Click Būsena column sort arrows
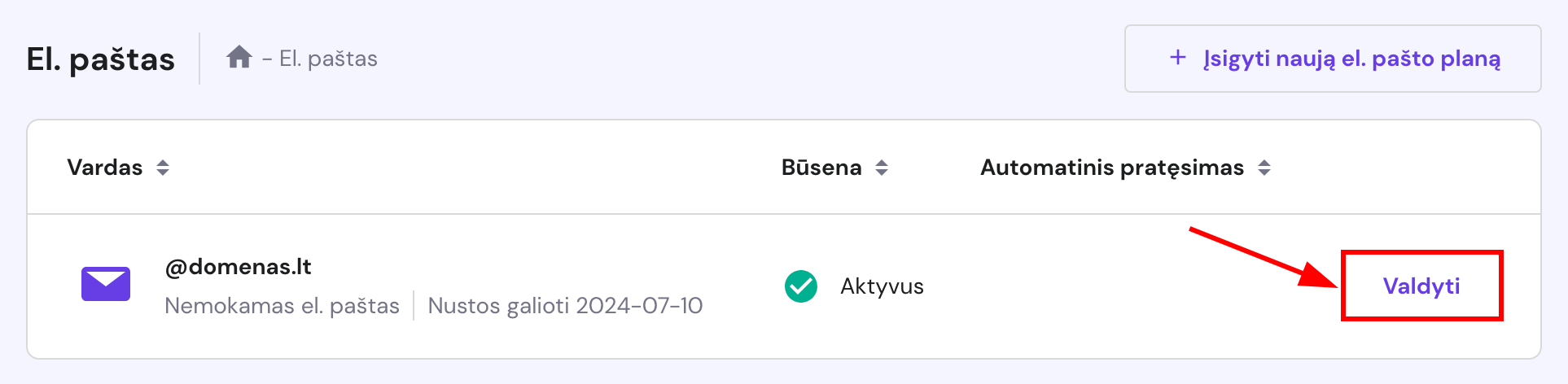 point(882,168)
